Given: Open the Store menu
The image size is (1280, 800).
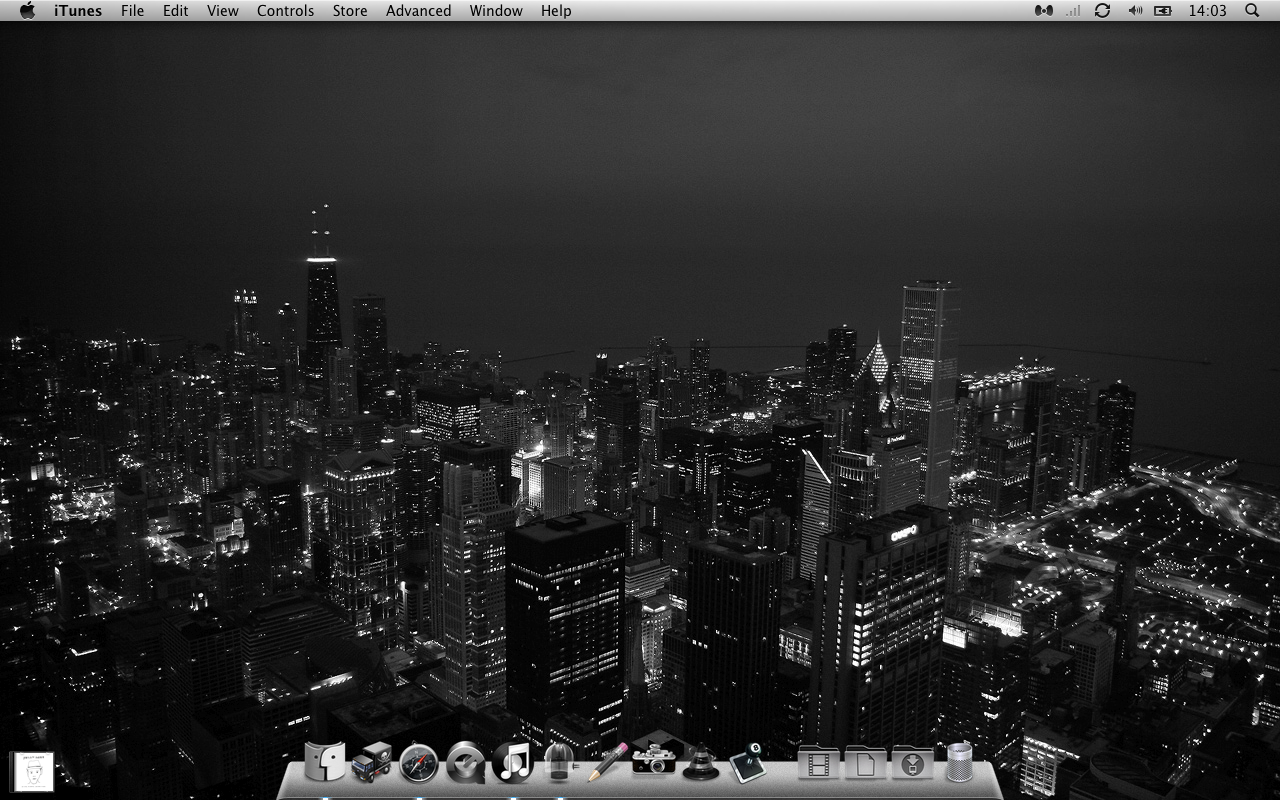Looking at the screenshot, I should pos(350,11).
